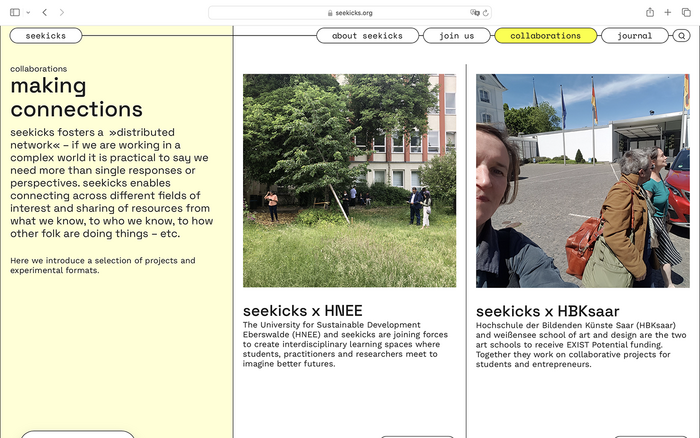The width and height of the screenshot is (700, 438).
Task: Click the seekicks home pill
Action: 46,36
